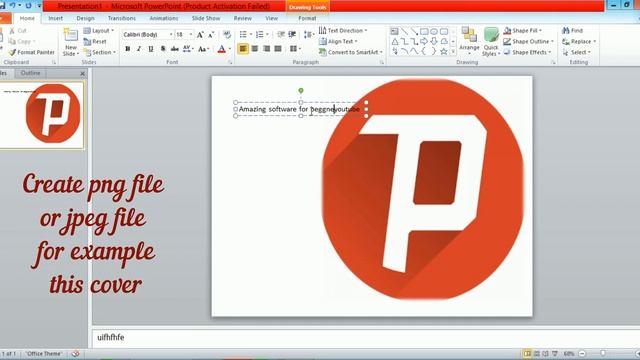Click the zoom out minus button

[582, 353]
